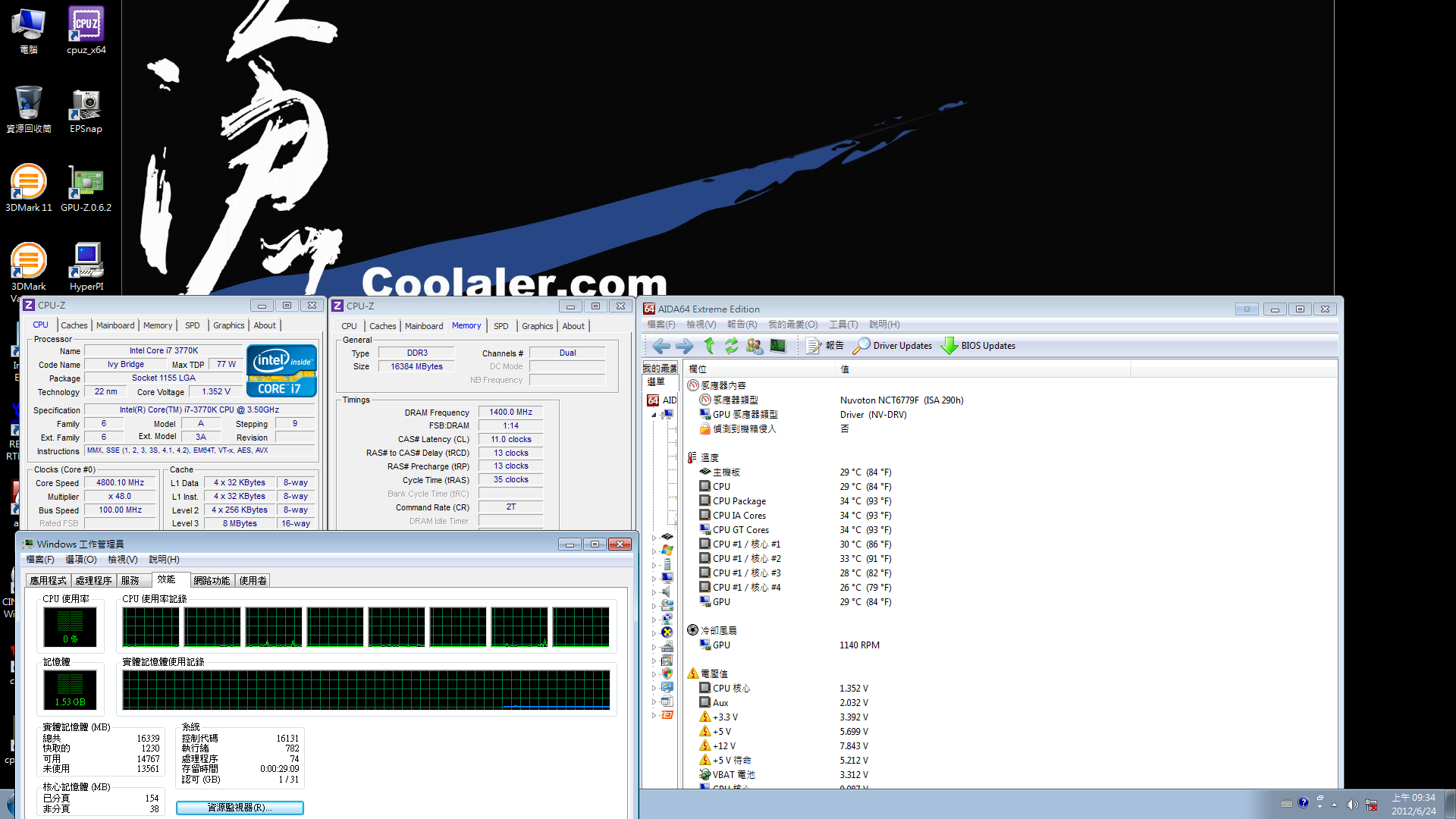This screenshot has width=1456, height=819.
Task: Switch to Caches tab in left CPU-Z
Action: [74, 325]
